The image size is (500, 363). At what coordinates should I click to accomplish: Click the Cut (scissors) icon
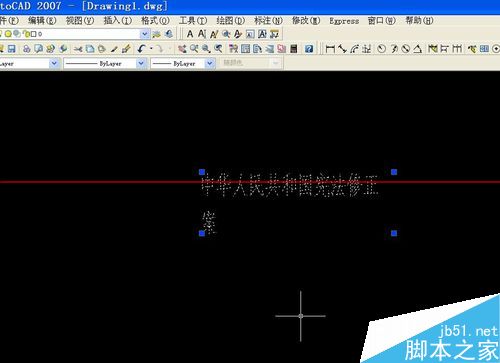(78, 49)
